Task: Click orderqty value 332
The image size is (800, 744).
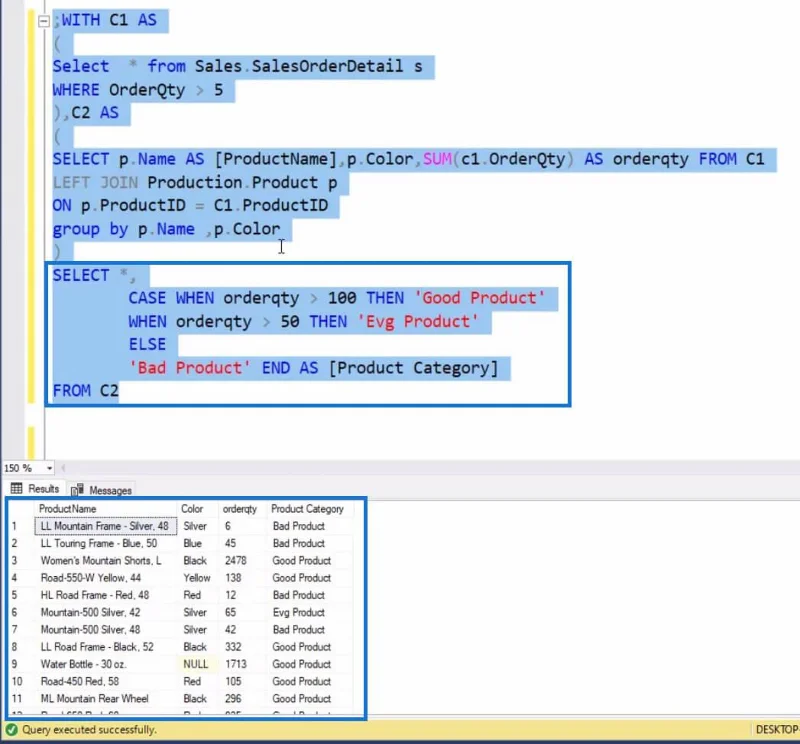Action: click(243, 647)
